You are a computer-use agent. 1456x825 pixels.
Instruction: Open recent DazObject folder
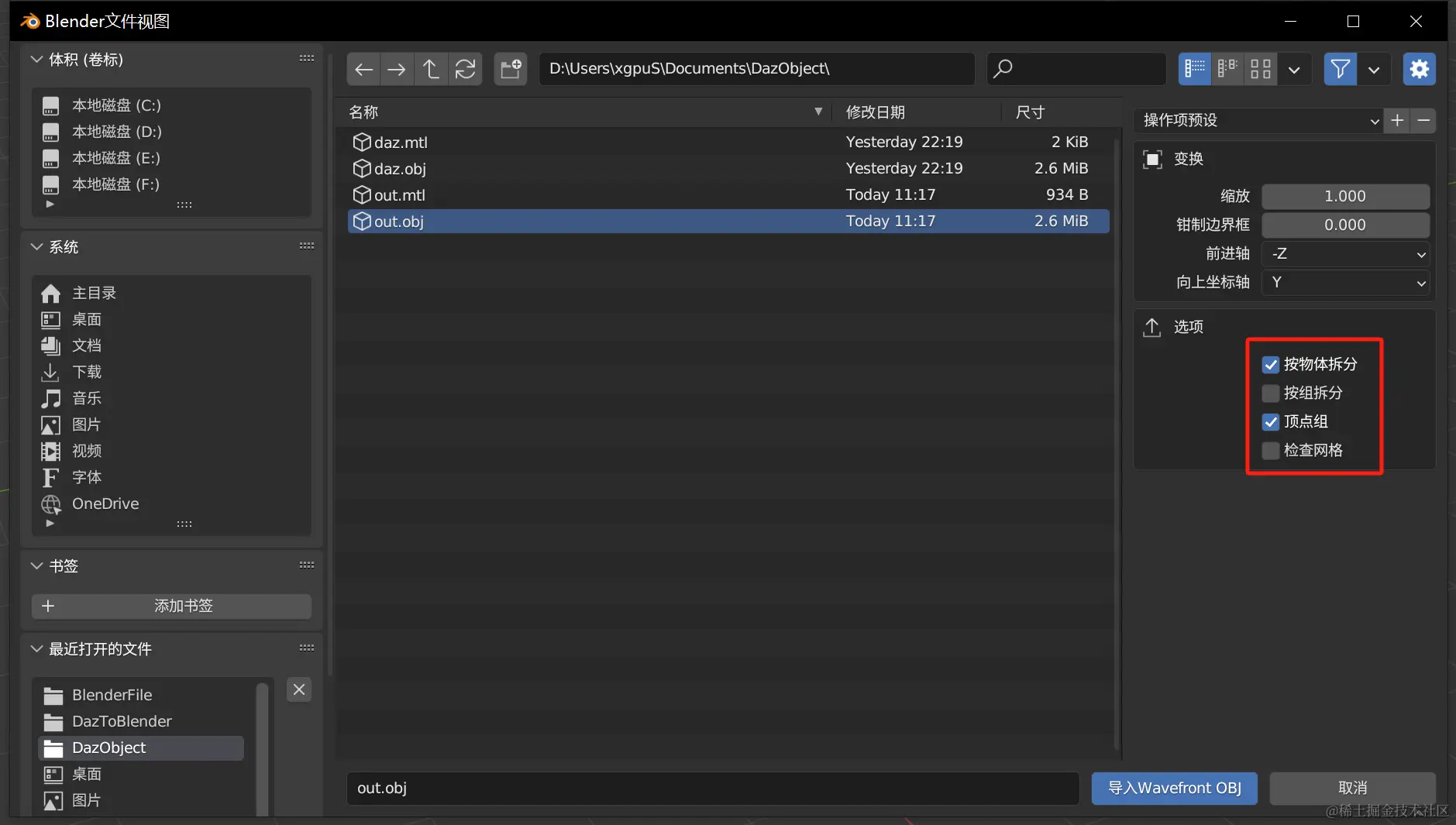[140, 748]
